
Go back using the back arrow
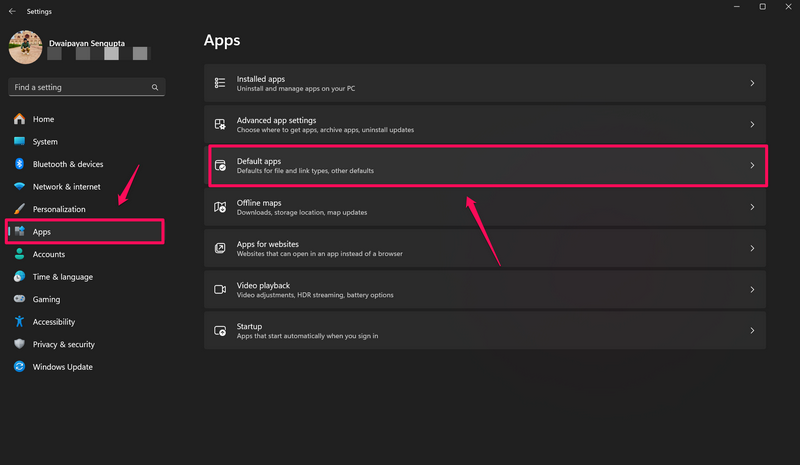(11, 11)
